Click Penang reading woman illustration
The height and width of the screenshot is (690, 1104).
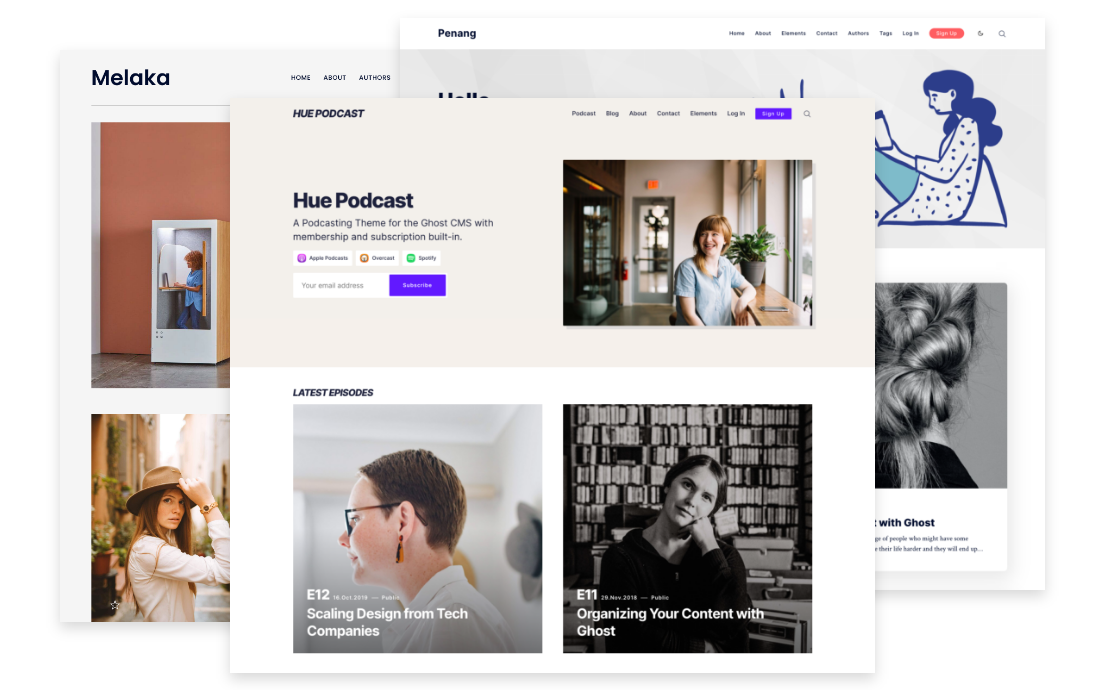click(x=941, y=149)
